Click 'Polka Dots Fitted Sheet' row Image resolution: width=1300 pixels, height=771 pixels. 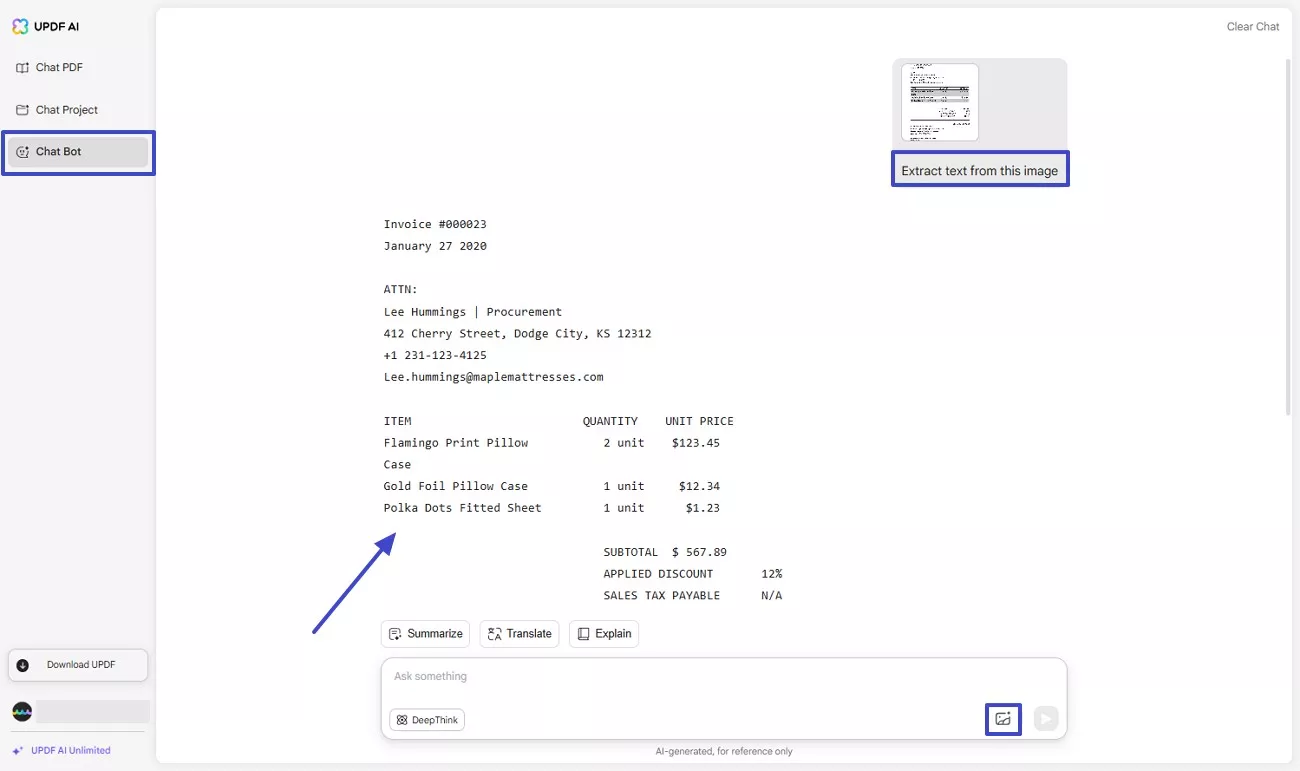point(552,508)
